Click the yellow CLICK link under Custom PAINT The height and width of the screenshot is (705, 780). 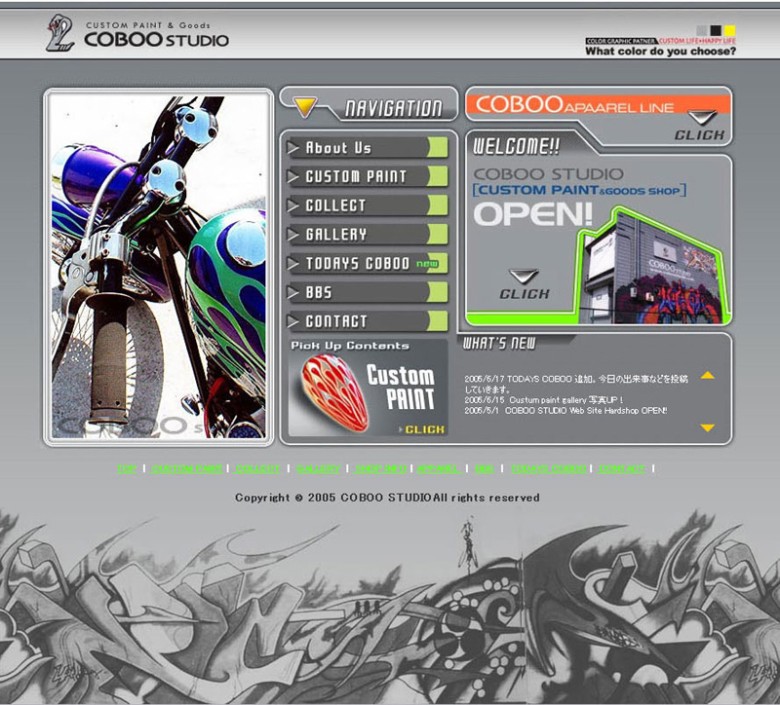tap(421, 429)
